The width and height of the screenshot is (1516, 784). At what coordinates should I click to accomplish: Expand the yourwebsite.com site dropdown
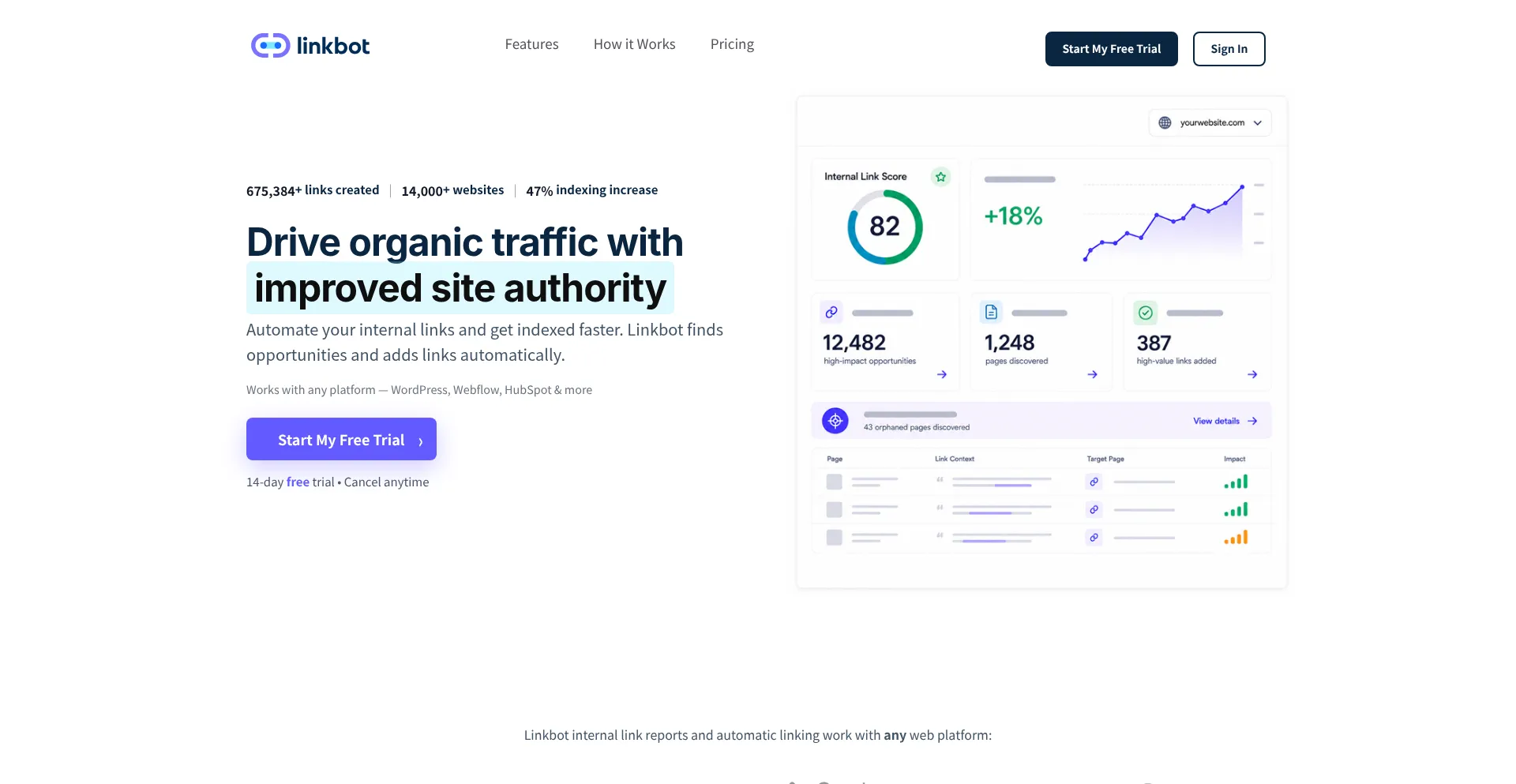1210,122
